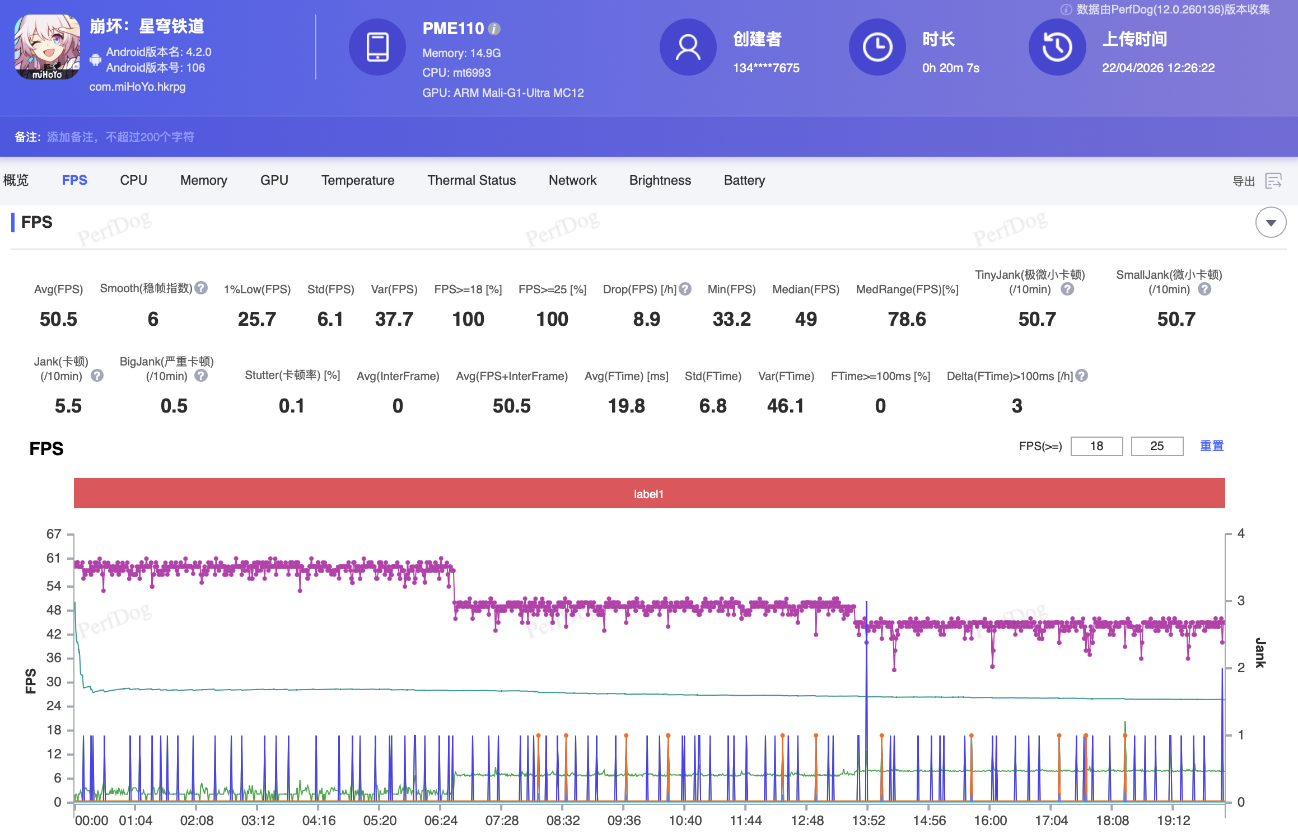
Task: Open the Temperature tab
Action: click(357, 181)
